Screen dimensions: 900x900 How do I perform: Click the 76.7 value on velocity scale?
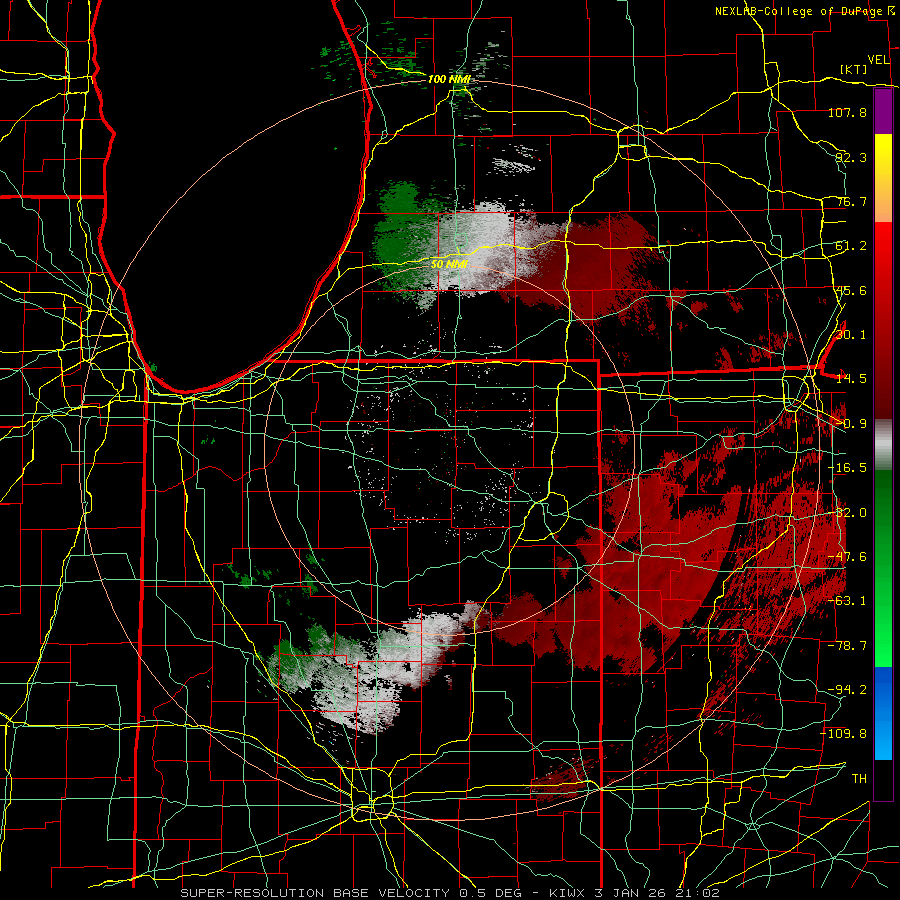tap(851, 201)
